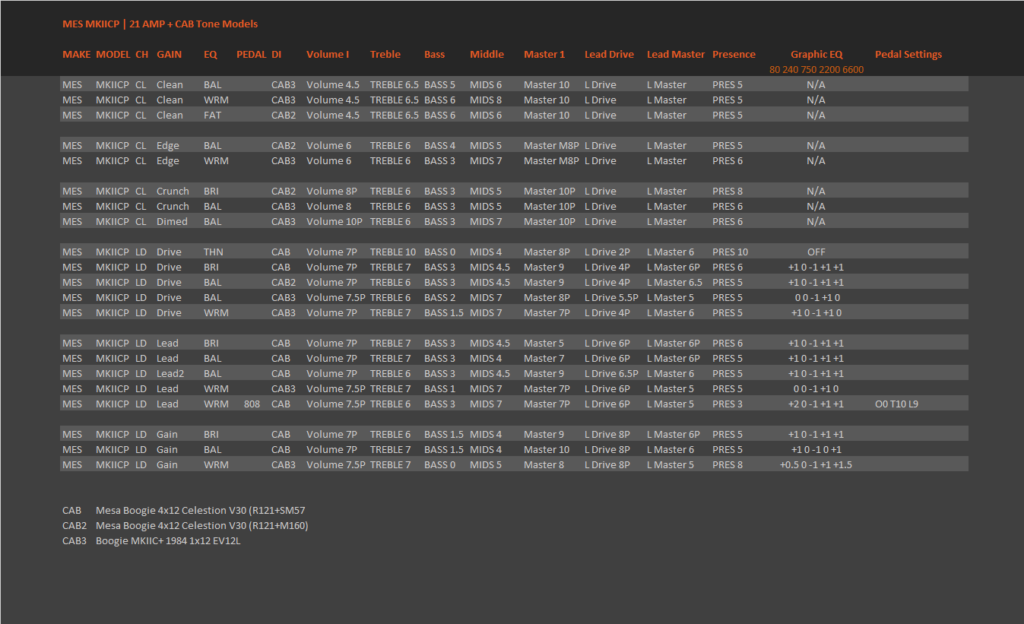Viewport: 1024px width, 624px height.
Task: Select the +1 0 -1 +1 0 graphic EQ cell
Action: pos(816,313)
